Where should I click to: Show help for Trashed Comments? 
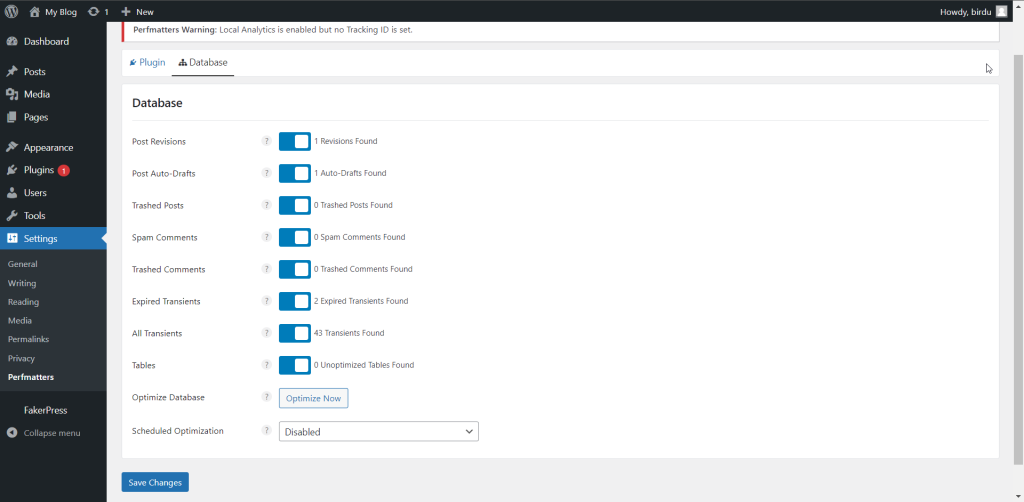coord(266,269)
